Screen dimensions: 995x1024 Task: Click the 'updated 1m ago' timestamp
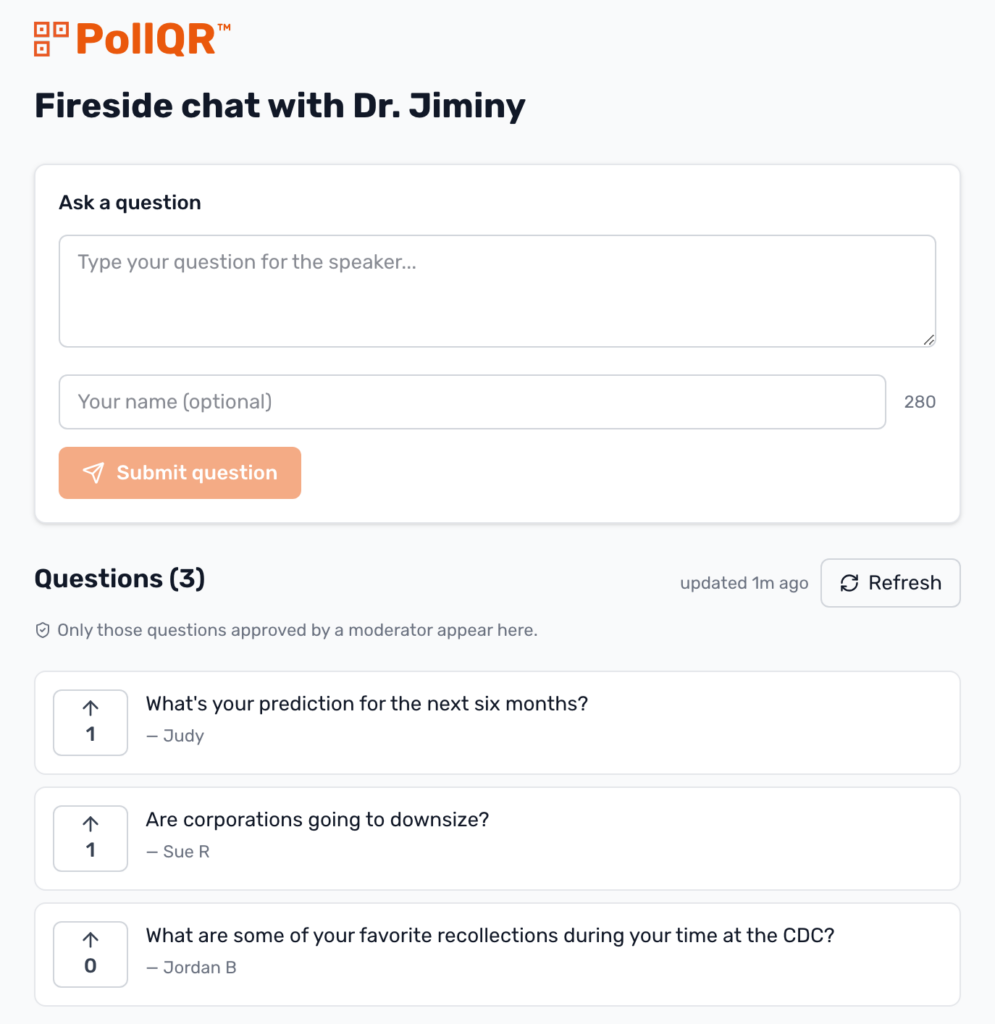tap(743, 583)
